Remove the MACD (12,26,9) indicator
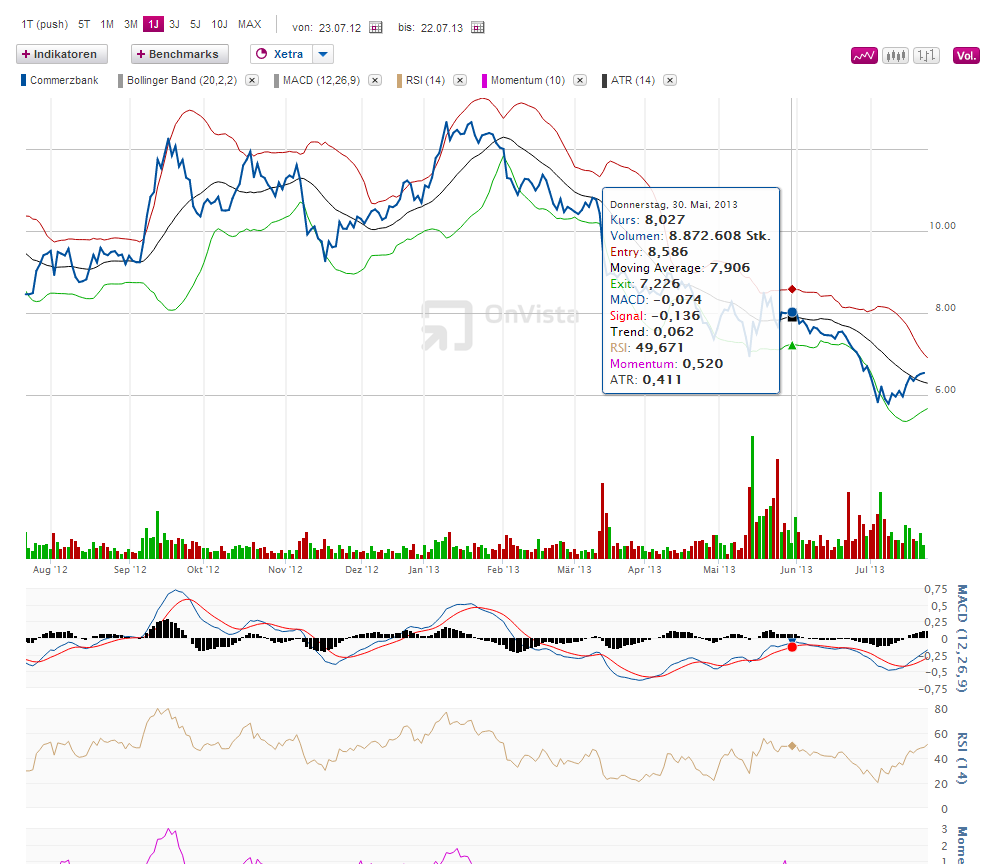 point(375,81)
